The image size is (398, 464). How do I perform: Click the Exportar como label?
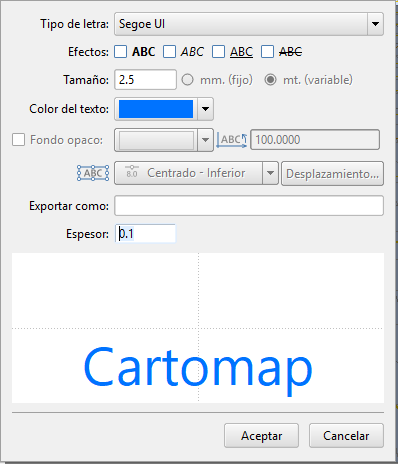69,206
